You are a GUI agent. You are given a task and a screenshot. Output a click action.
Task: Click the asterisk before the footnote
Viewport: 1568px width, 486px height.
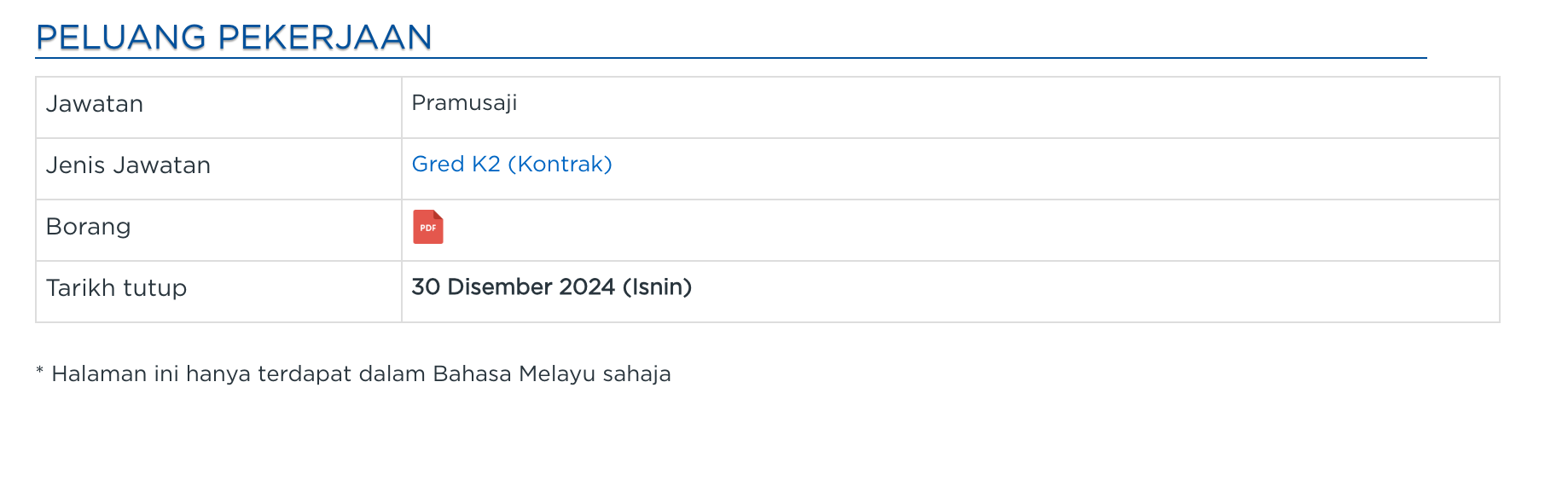(39, 371)
